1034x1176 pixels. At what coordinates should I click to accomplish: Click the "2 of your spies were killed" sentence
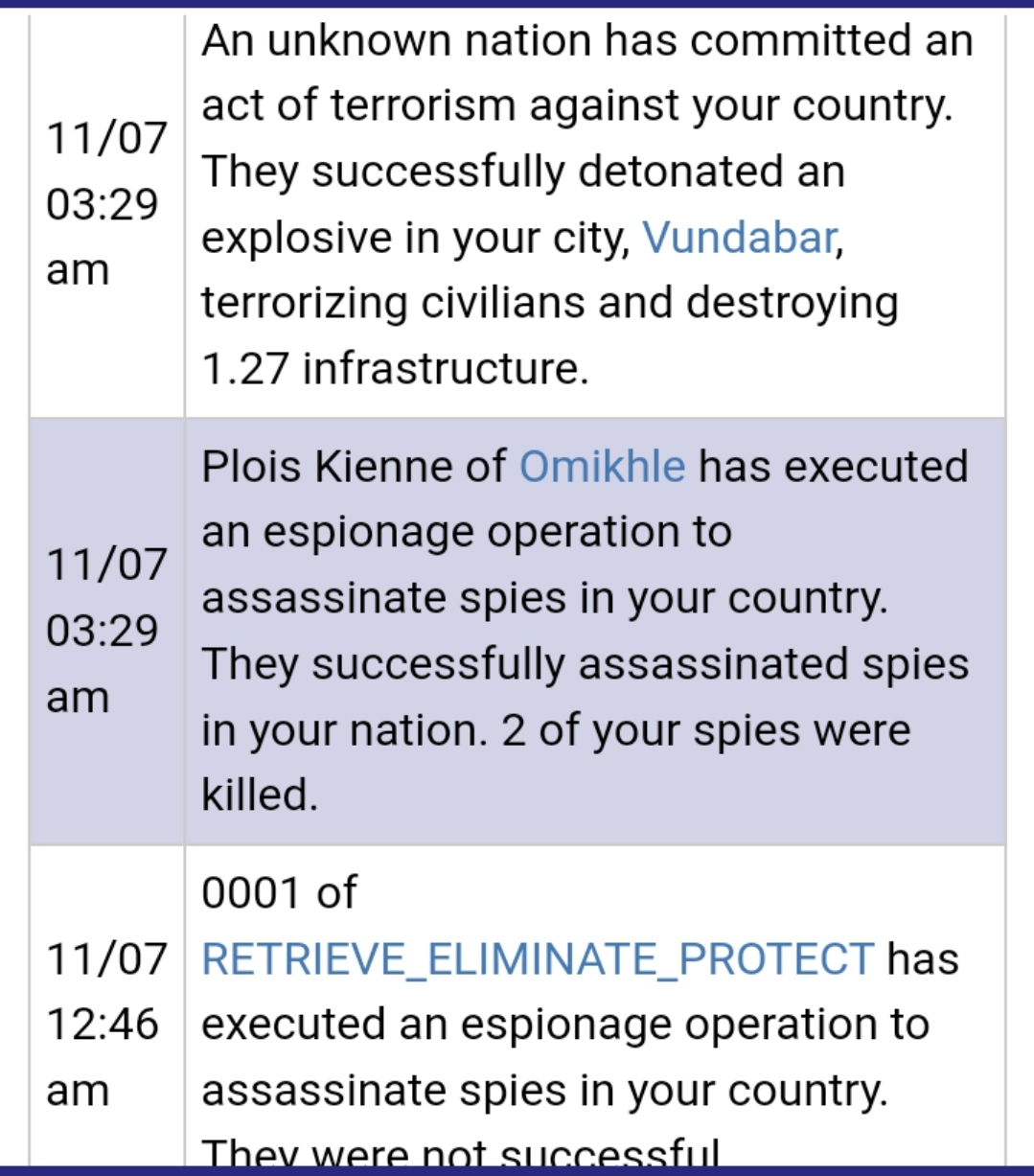coord(556,762)
